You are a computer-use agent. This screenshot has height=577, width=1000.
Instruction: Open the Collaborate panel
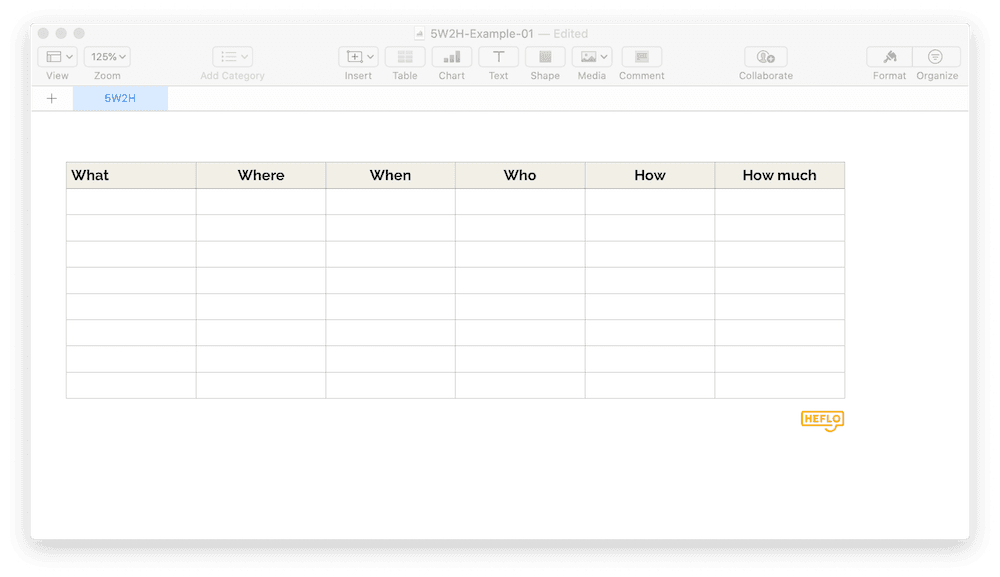coord(765,57)
